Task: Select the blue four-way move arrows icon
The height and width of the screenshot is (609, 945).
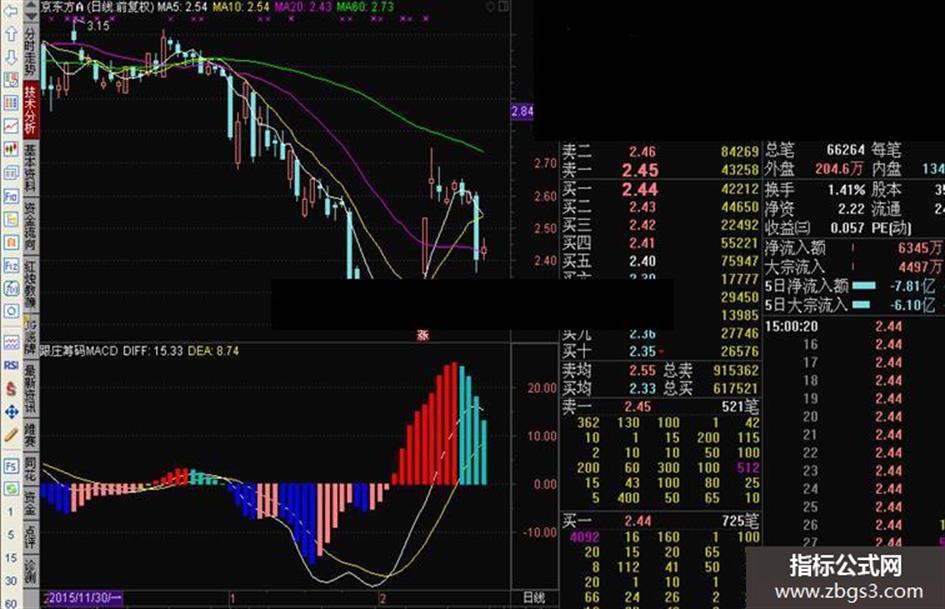Action: [11, 412]
